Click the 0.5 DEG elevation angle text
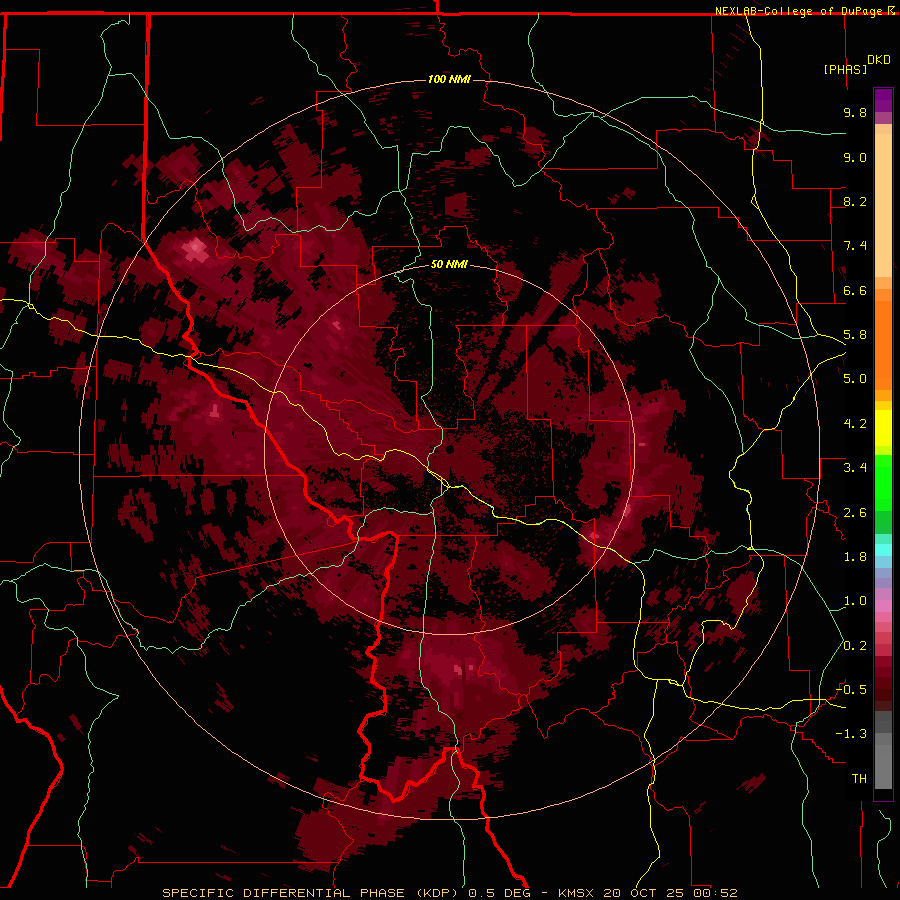 (x=499, y=893)
